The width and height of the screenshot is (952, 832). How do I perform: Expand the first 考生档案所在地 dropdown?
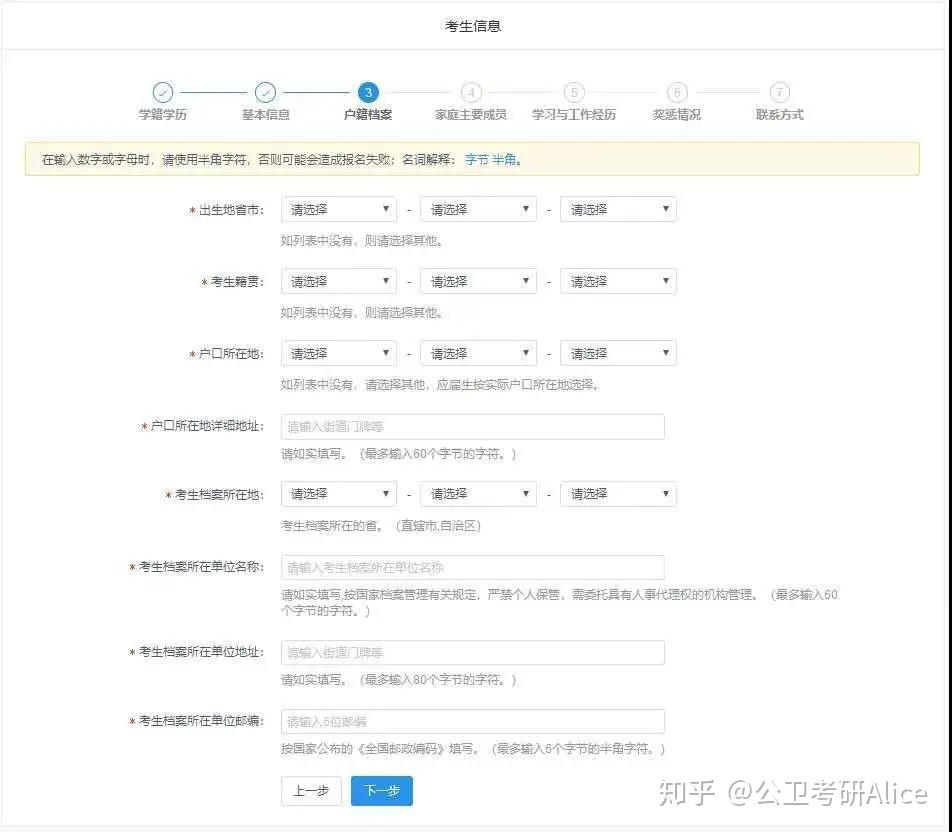pyautogui.click(x=339, y=494)
